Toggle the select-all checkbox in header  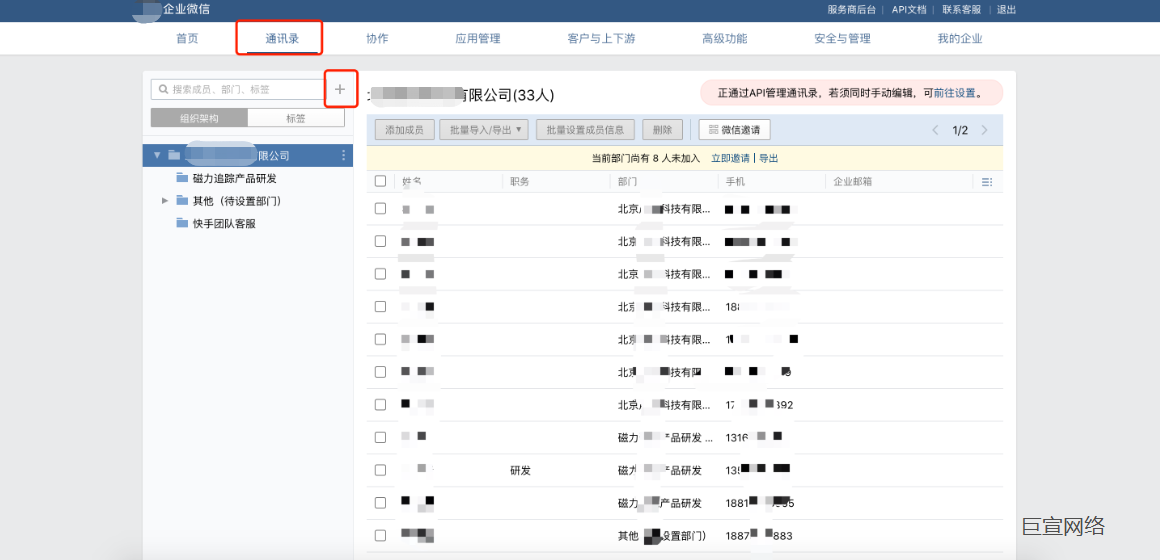[380, 182]
